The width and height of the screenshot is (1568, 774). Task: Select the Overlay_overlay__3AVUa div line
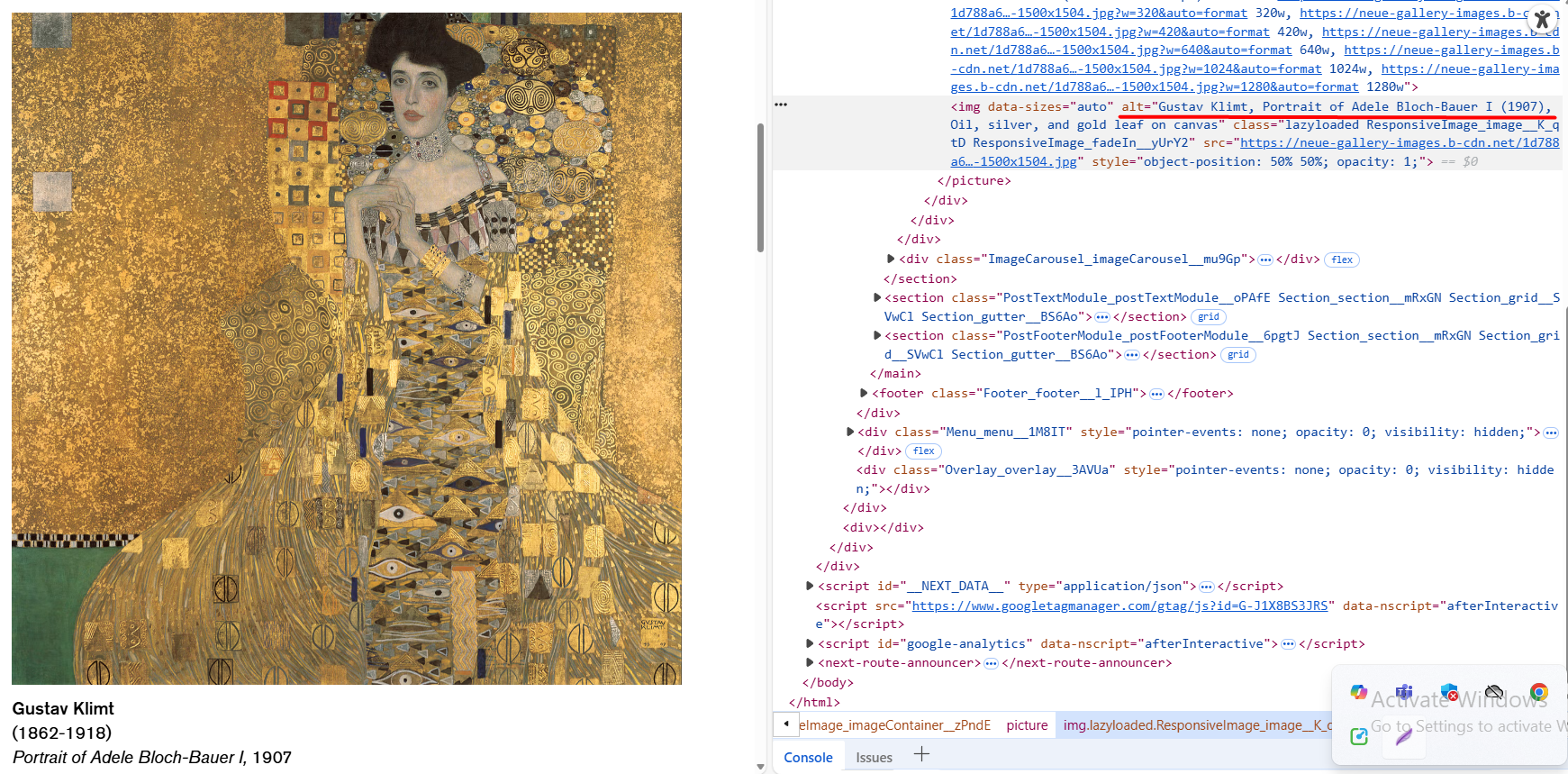coord(1205,478)
